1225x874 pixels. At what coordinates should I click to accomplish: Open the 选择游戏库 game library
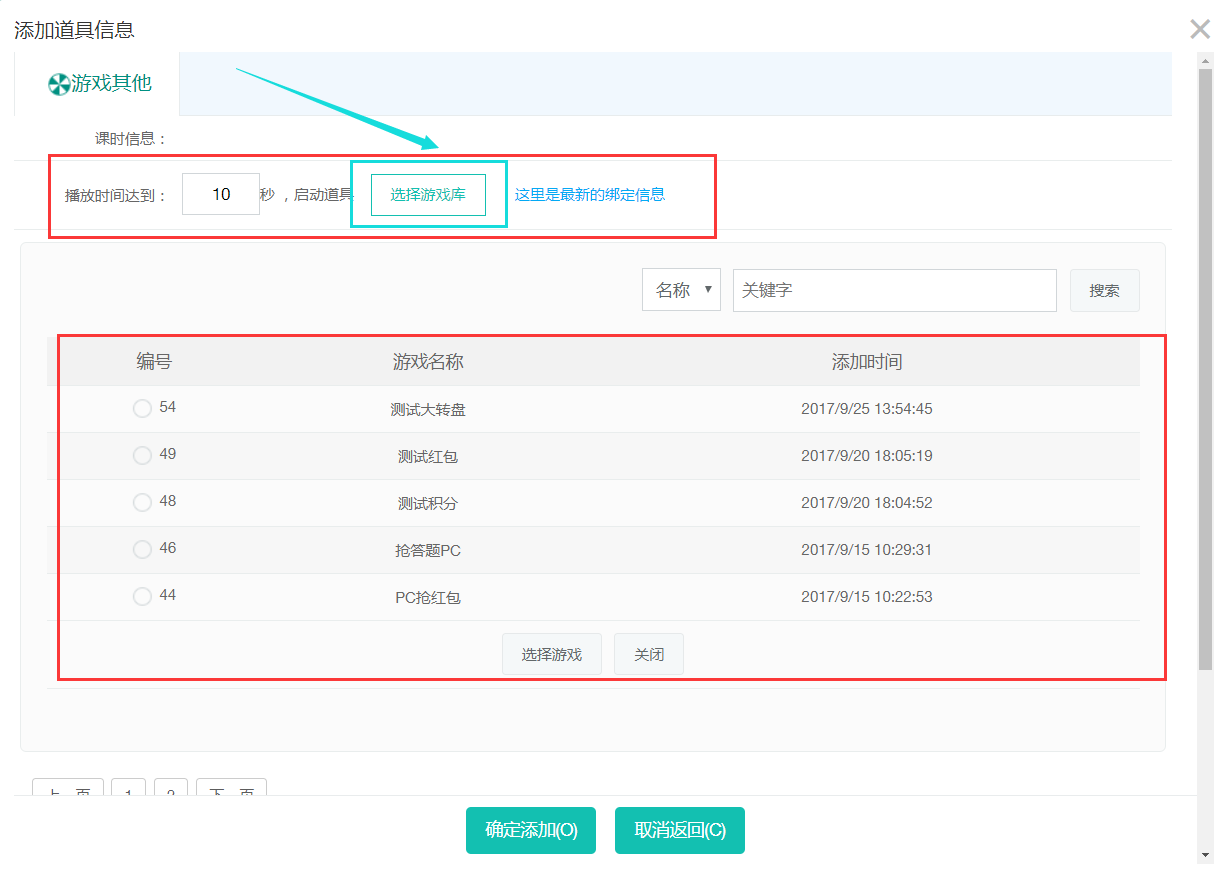click(428, 194)
